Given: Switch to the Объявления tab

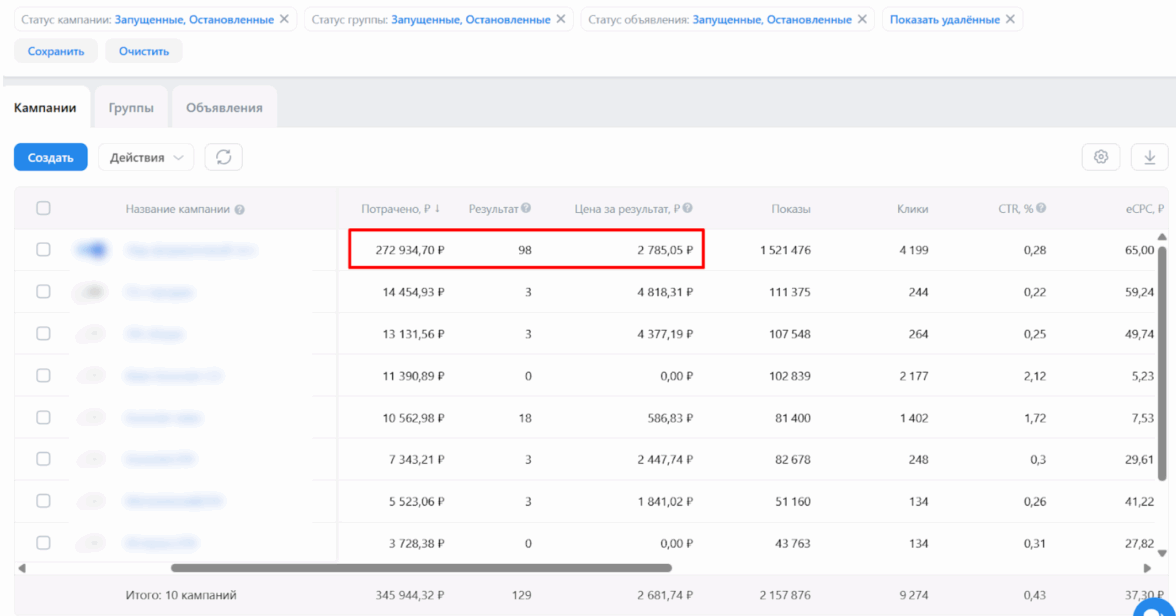Looking at the screenshot, I should click(x=224, y=108).
